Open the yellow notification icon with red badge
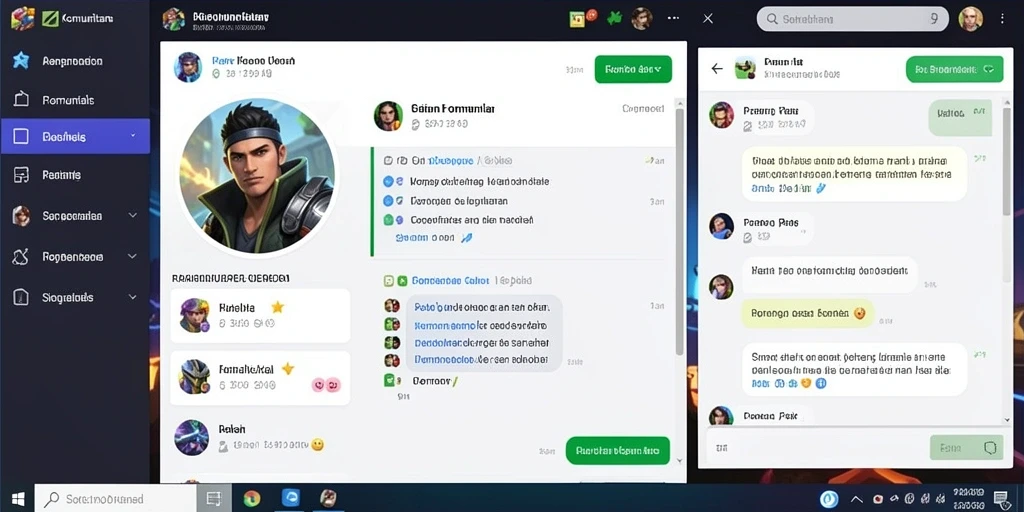1024x512 pixels. point(579,18)
